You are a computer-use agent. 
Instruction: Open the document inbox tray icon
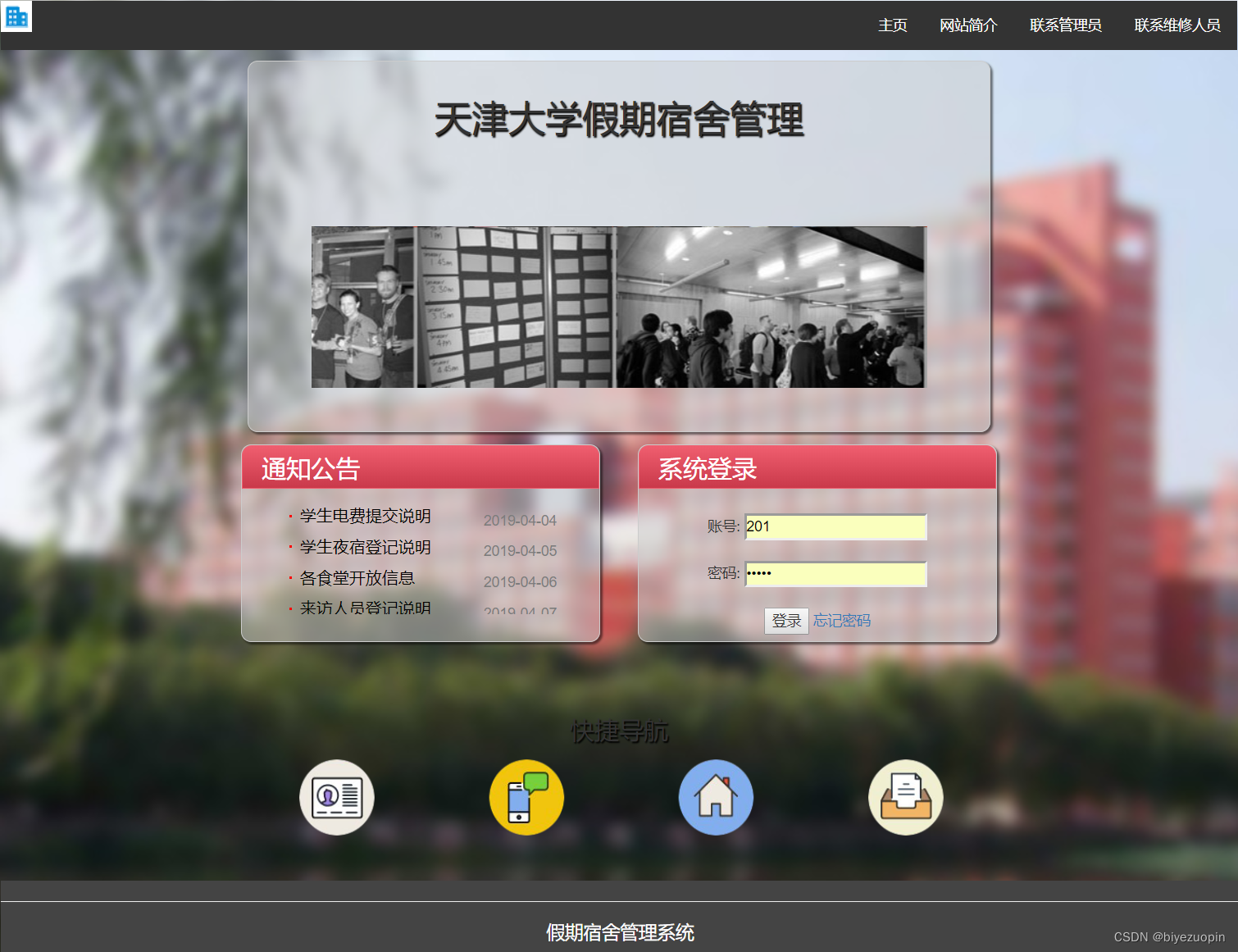click(x=906, y=797)
